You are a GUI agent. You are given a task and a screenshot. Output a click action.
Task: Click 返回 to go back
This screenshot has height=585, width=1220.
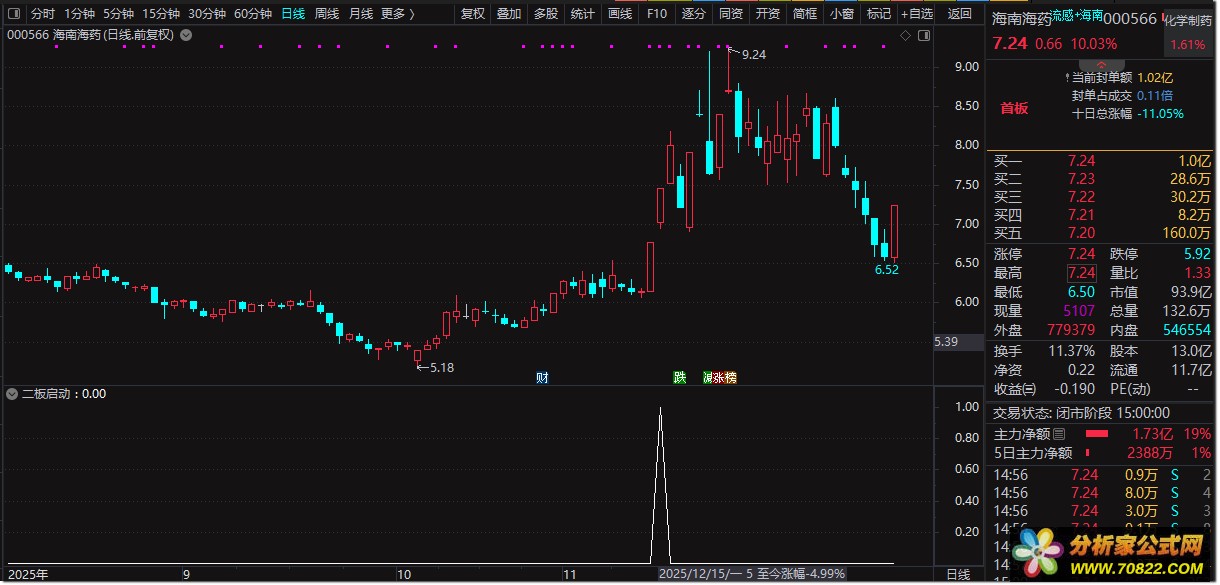pos(959,14)
